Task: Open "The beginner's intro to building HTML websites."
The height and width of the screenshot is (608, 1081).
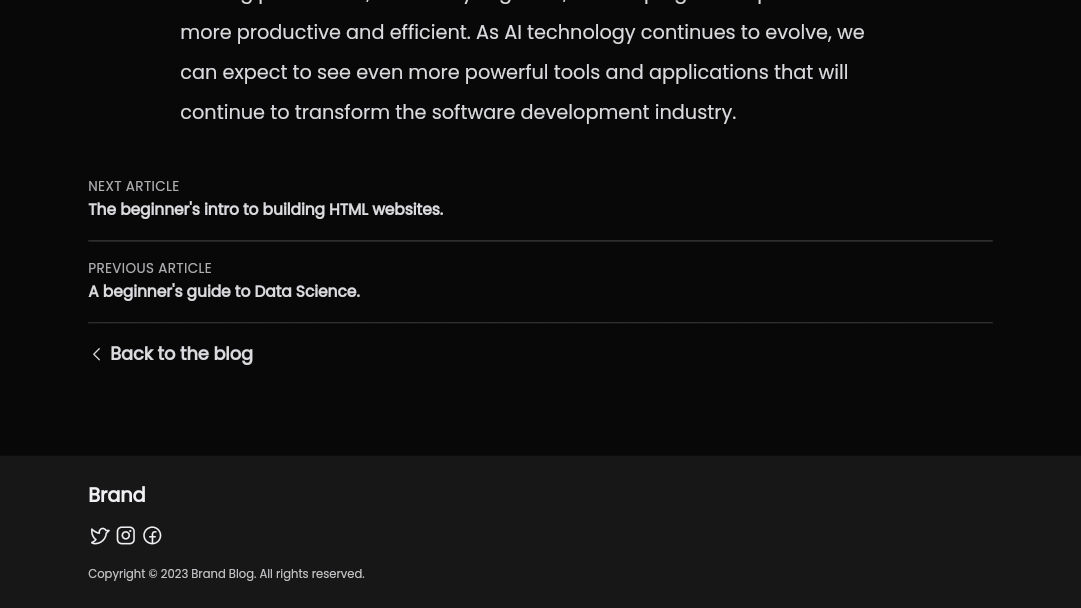Action: pyautogui.click(x=265, y=210)
